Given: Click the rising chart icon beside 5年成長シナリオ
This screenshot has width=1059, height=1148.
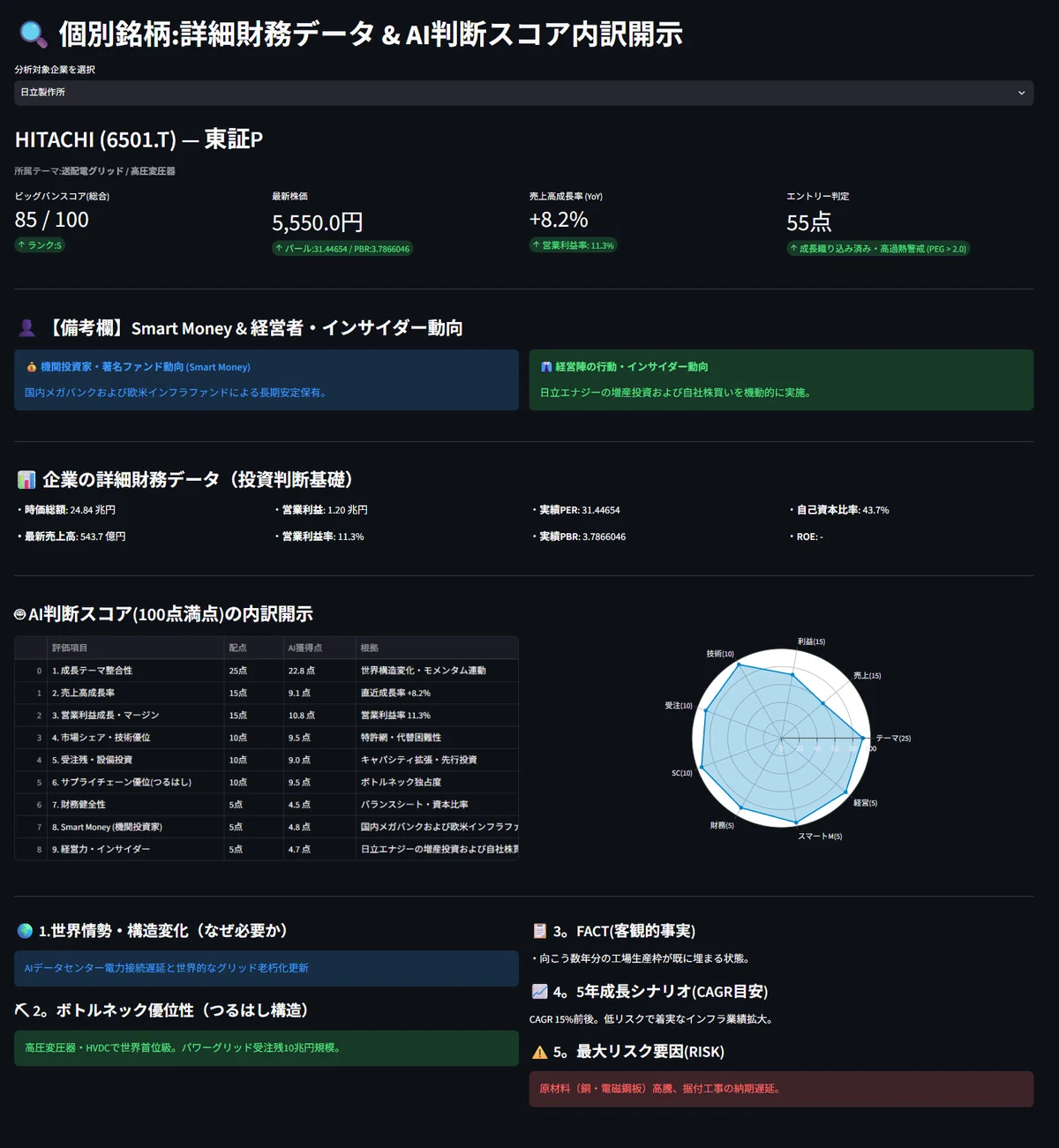Looking at the screenshot, I should [539, 991].
